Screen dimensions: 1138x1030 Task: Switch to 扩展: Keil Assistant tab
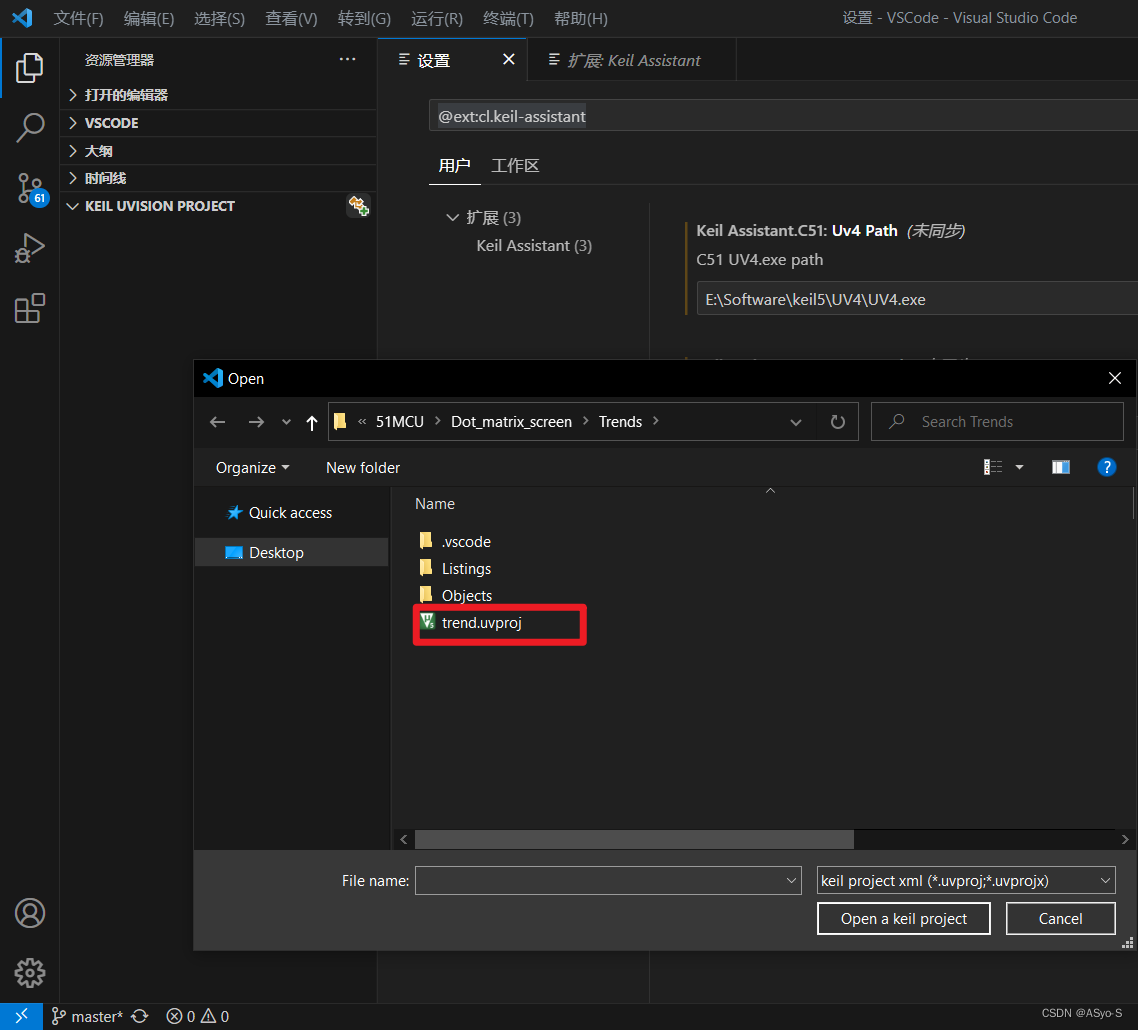632,60
